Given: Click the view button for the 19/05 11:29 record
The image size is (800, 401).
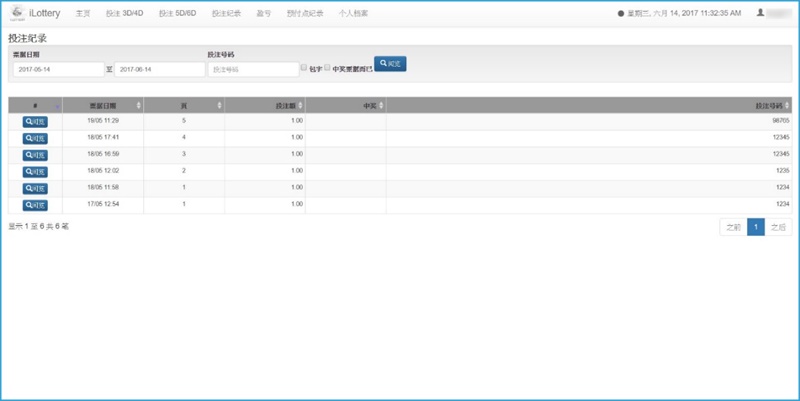Looking at the screenshot, I should pyautogui.click(x=35, y=121).
